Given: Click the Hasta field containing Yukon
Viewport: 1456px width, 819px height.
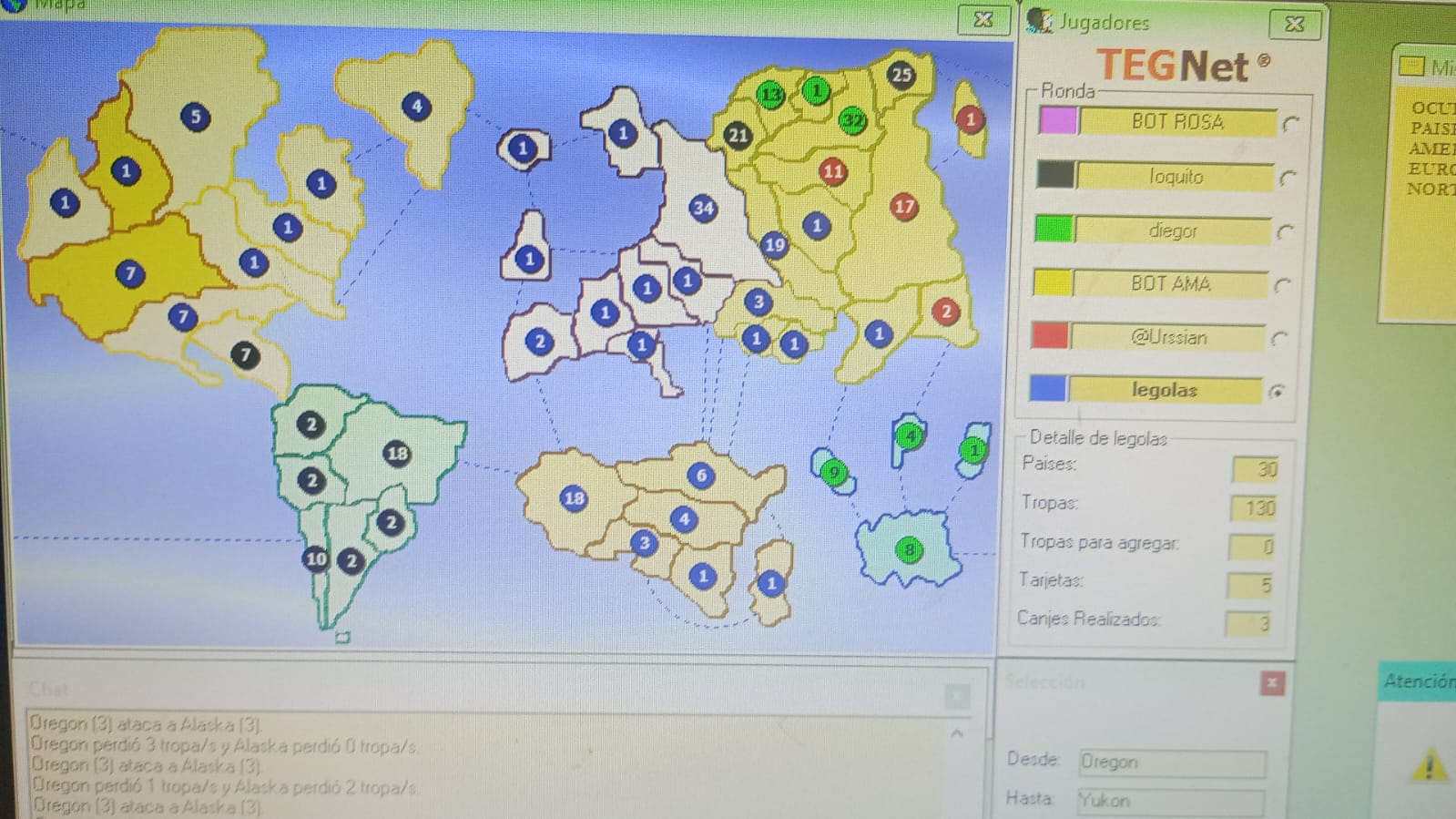Looking at the screenshot, I should click(1170, 802).
